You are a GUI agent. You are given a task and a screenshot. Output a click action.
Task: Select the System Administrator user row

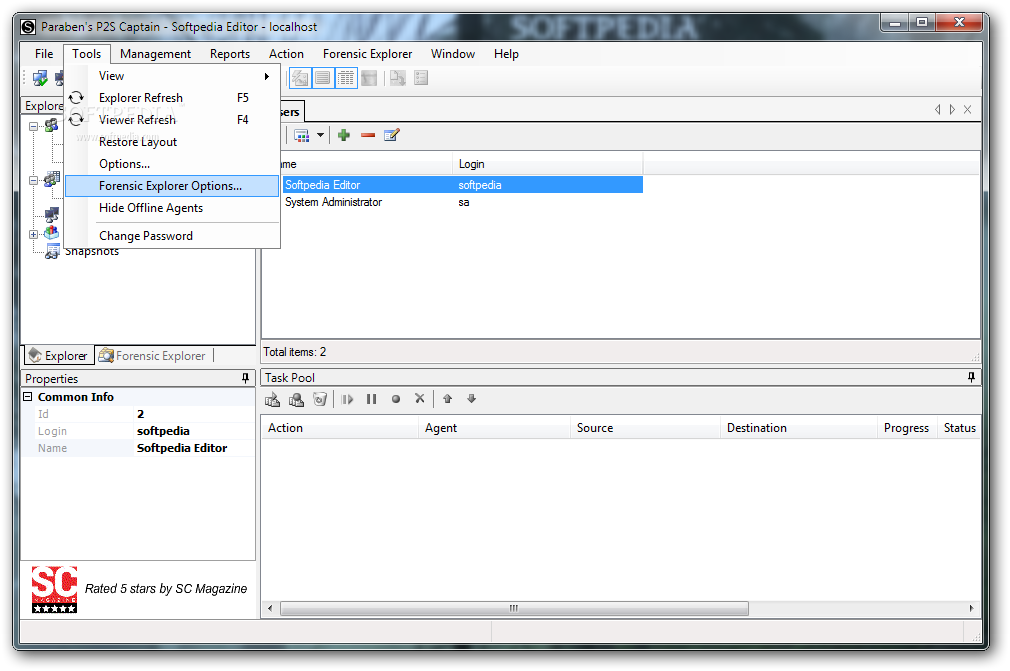click(x=462, y=202)
